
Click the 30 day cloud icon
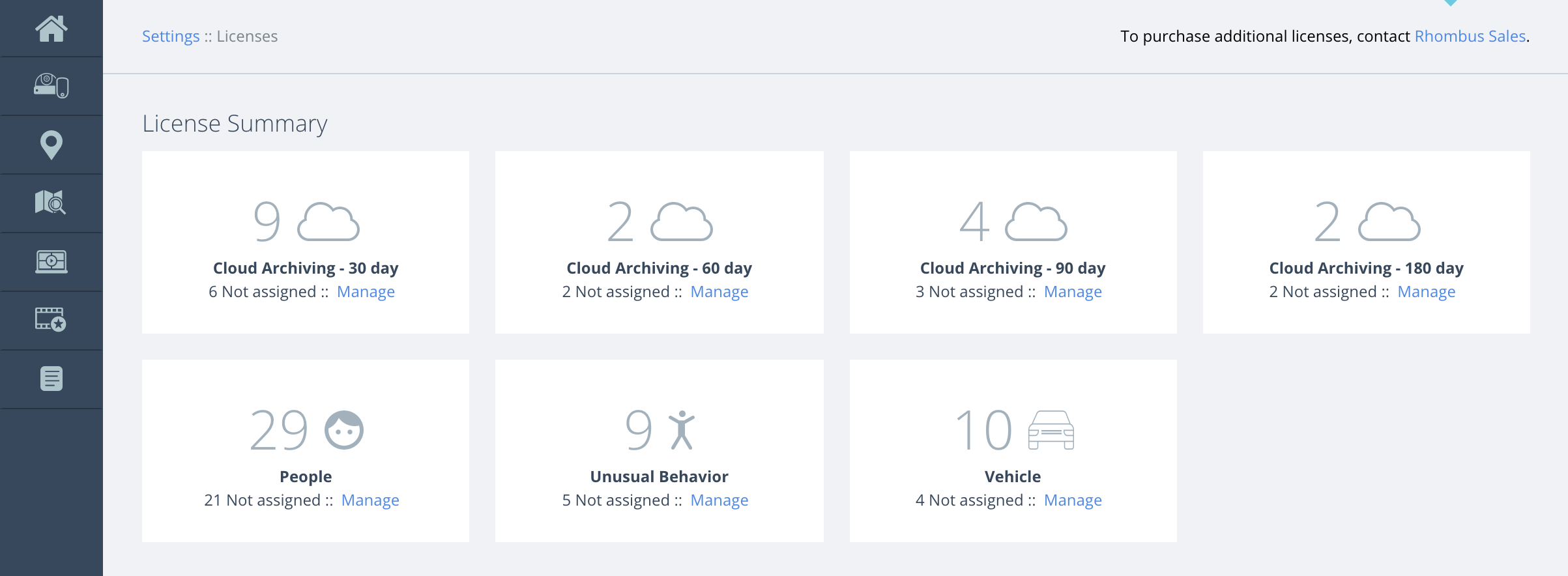(x=328, y=222)
